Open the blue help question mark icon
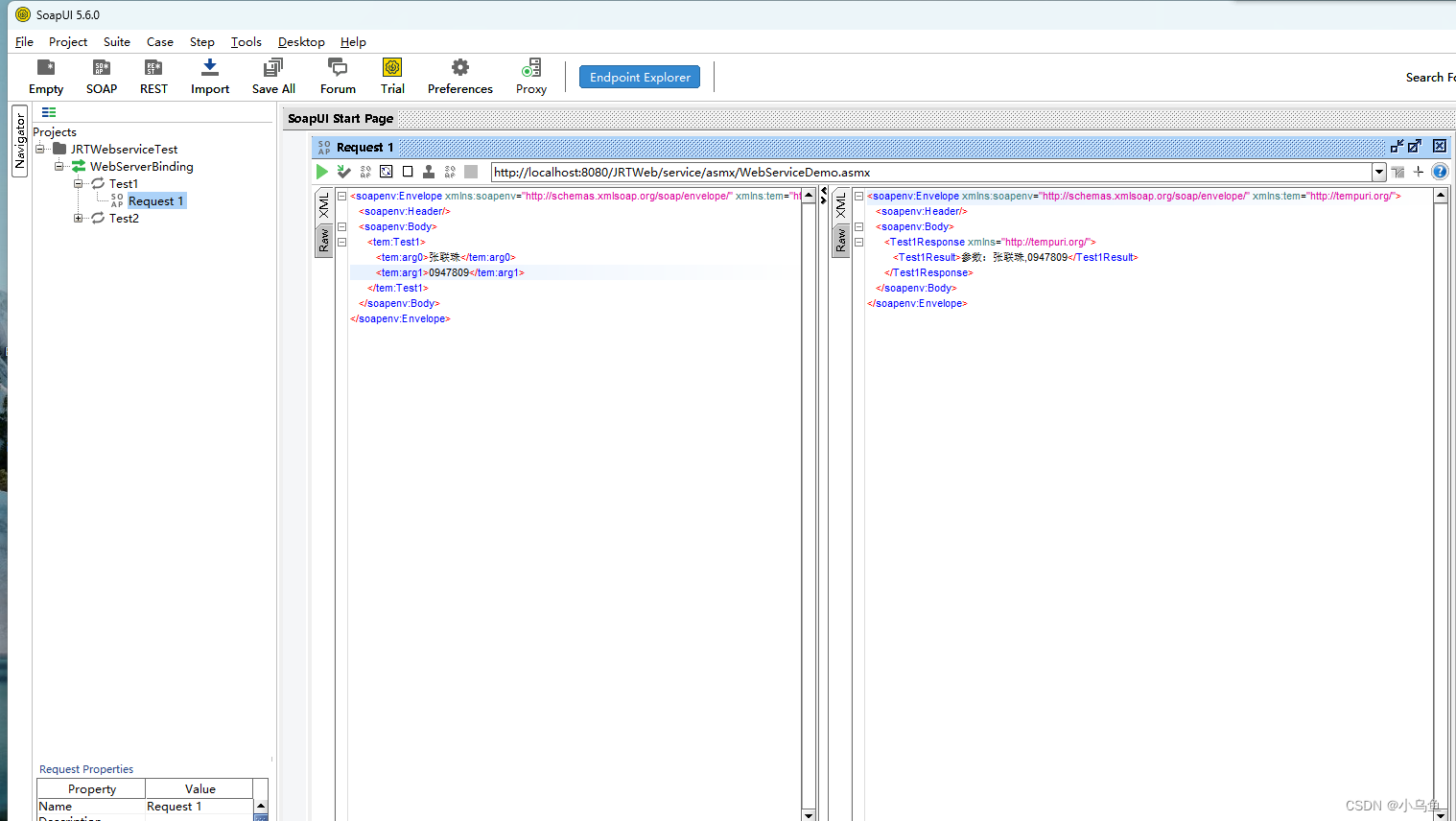This screenshot has height=821, width=1456. pyautogui.click(x=1440, y=172)
